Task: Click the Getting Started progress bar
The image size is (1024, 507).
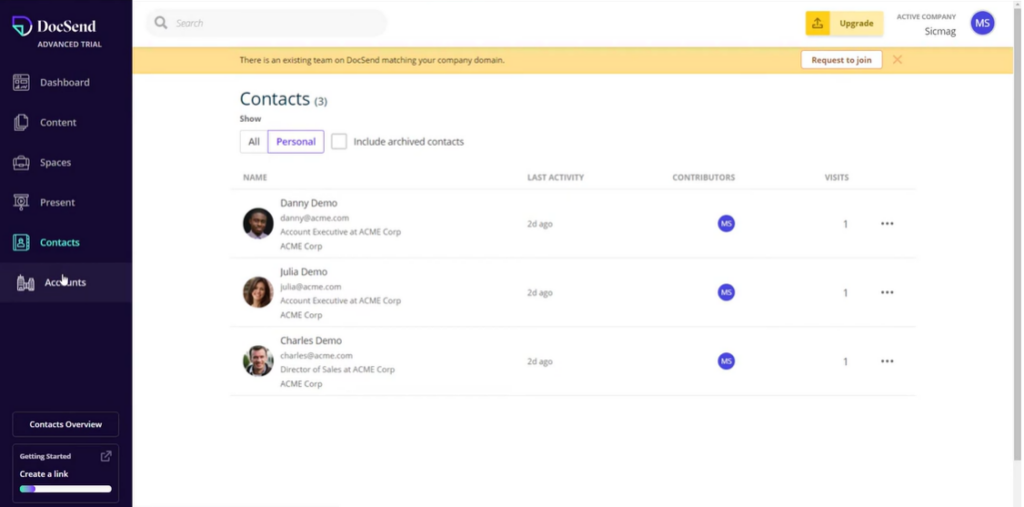Action: coord(65,489)
